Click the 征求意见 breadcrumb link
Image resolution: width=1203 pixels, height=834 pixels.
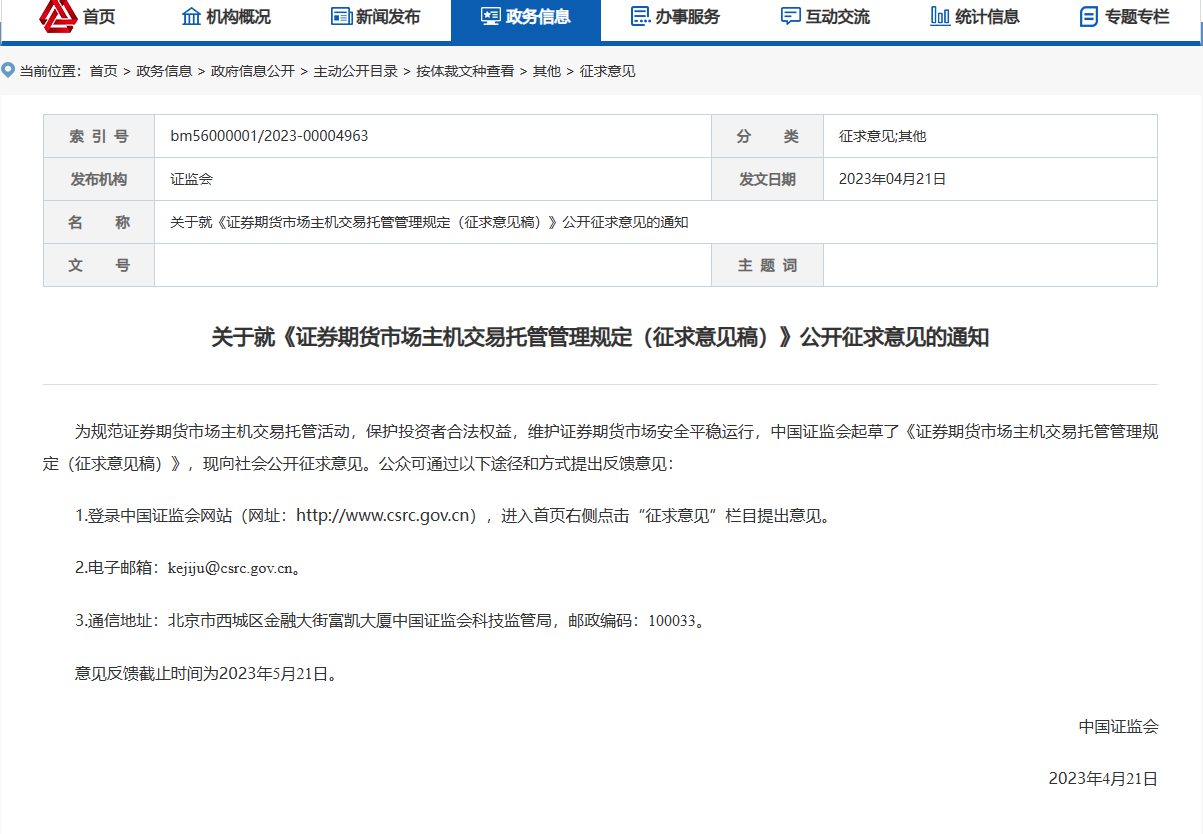[x=607, y=71]
